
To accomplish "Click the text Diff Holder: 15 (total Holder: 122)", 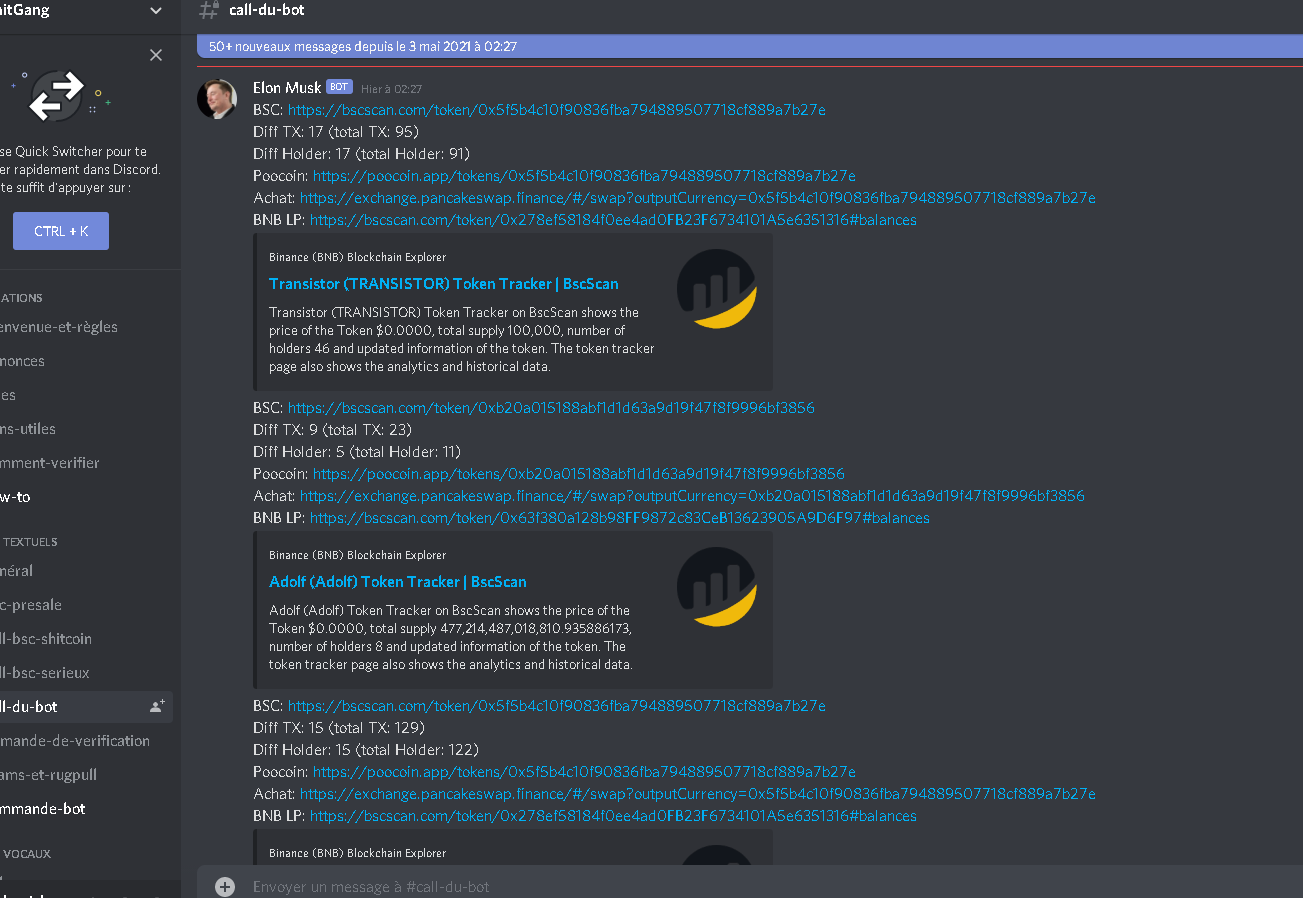I will click(x=366, y=750).
